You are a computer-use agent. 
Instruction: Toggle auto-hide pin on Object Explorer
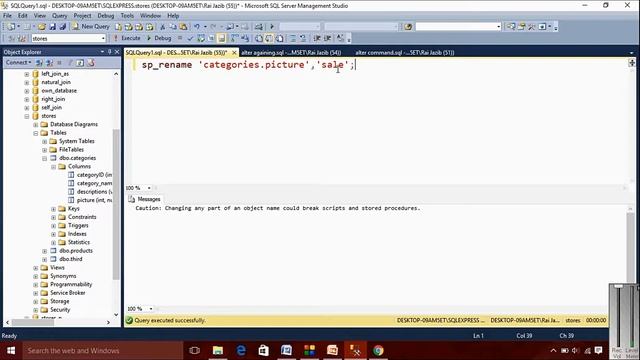coord(109,52)
